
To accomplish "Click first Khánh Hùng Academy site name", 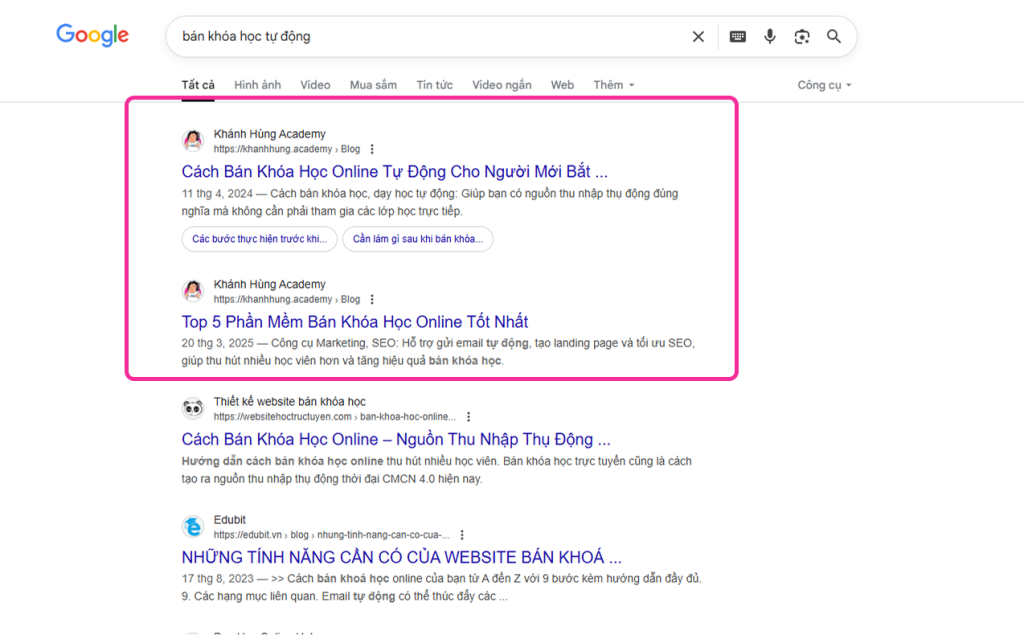I will 270,134.
